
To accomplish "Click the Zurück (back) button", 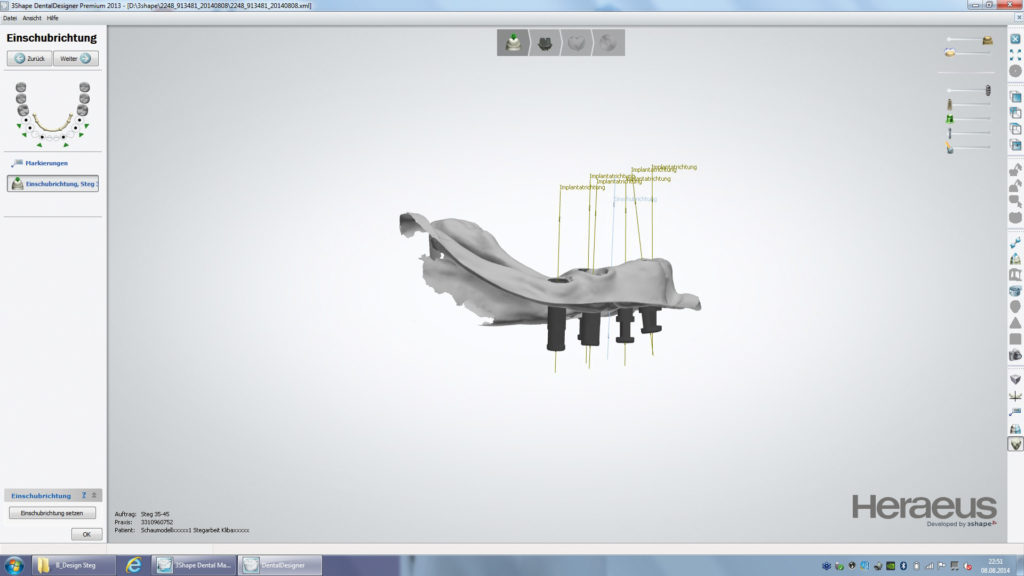I will (29, 58).
